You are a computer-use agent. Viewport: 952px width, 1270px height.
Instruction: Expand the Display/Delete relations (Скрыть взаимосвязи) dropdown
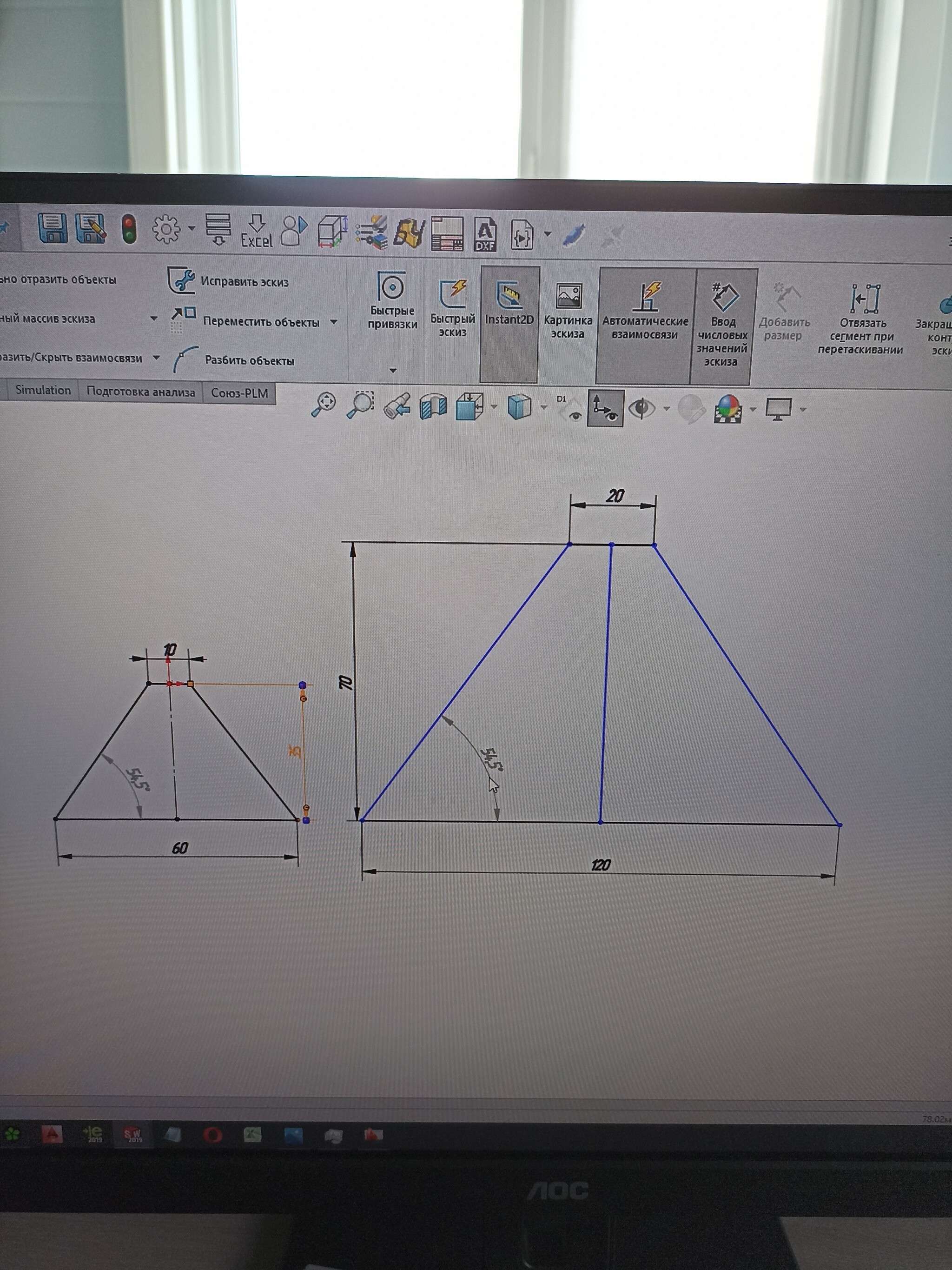click(156, 358)
